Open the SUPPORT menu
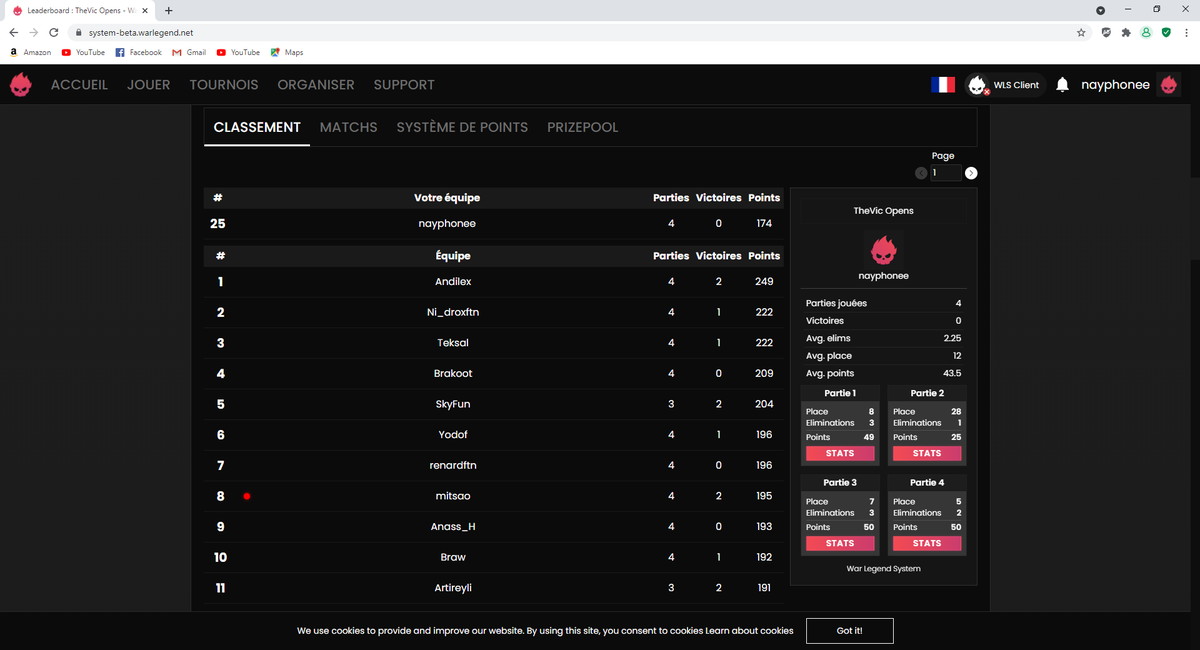The image size is (1200, 650). tap(404, 85)
